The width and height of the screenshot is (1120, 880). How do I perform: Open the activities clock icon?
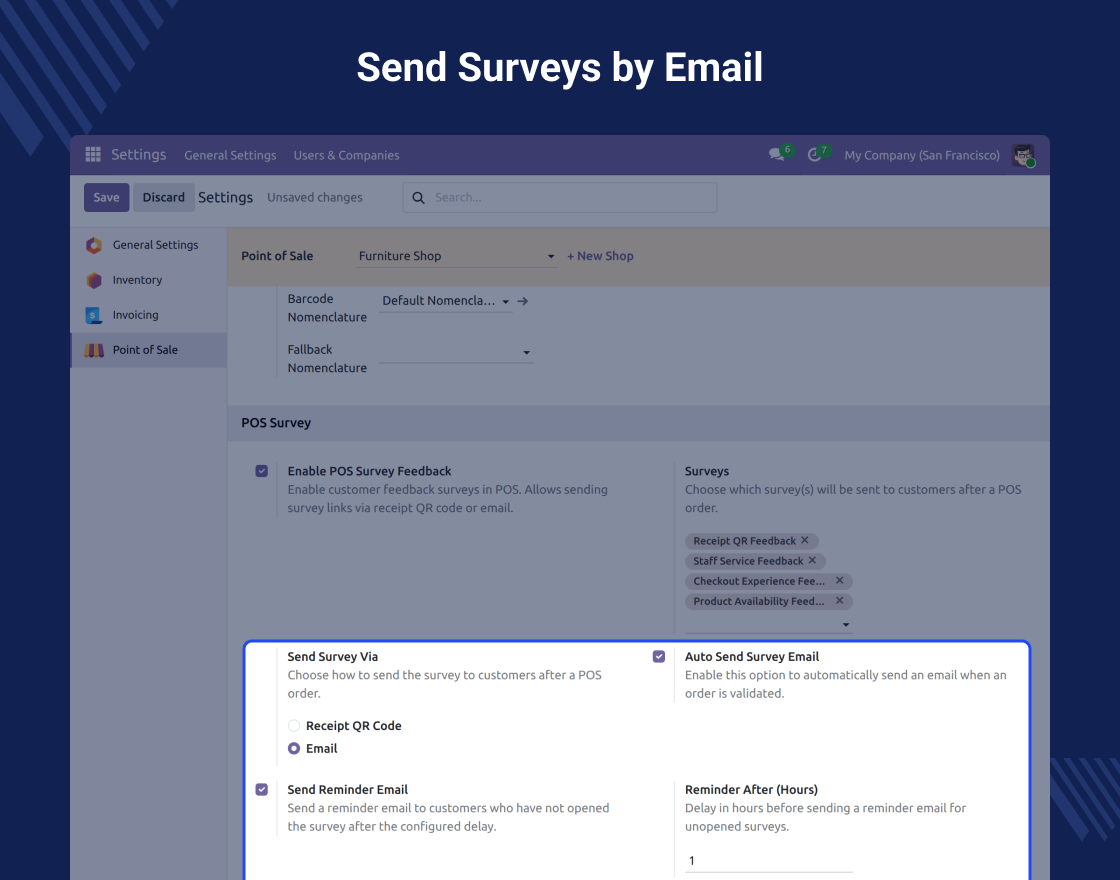point(814,155)
